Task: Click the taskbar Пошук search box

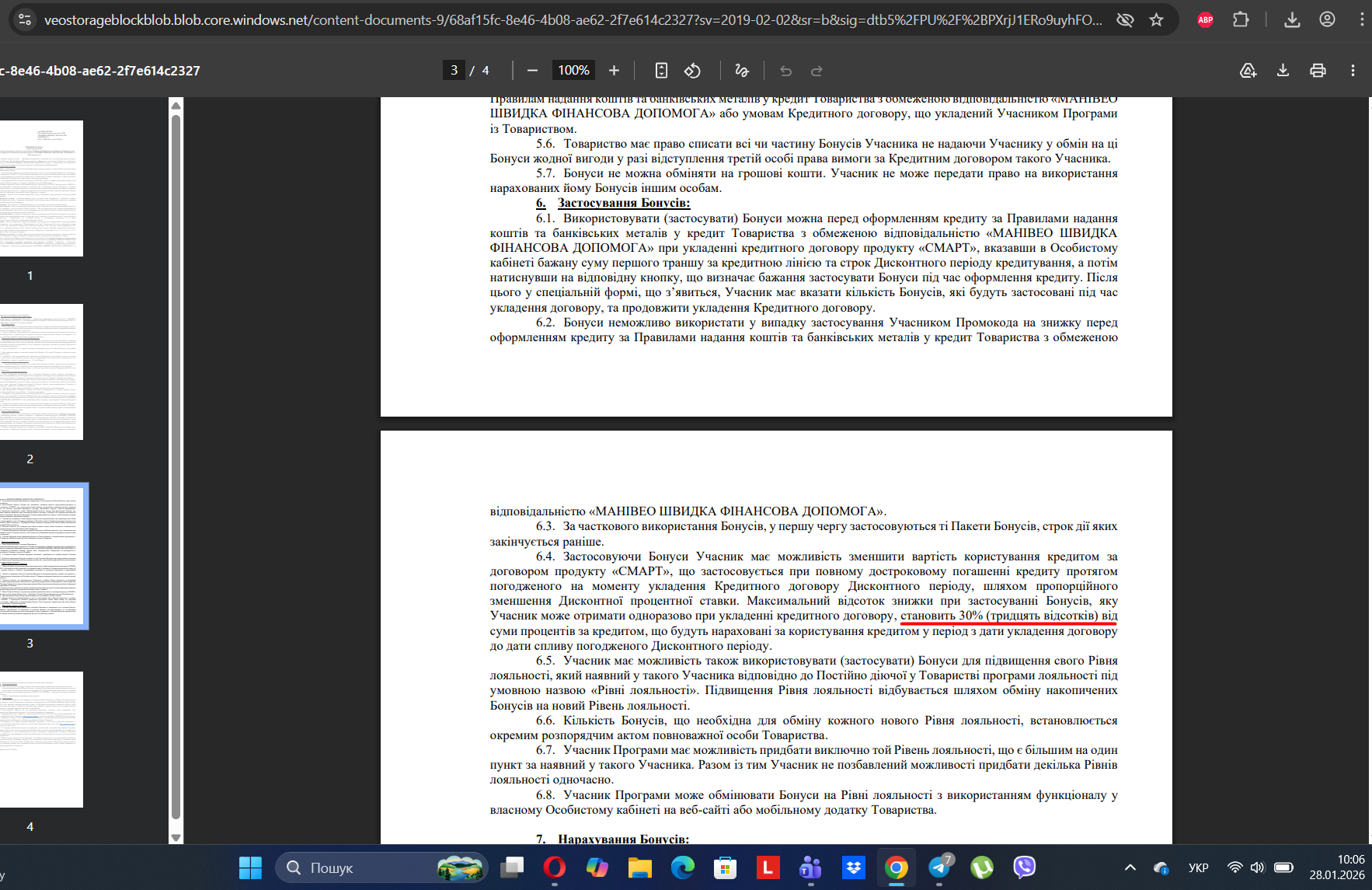Action: [x=382, y=867]
